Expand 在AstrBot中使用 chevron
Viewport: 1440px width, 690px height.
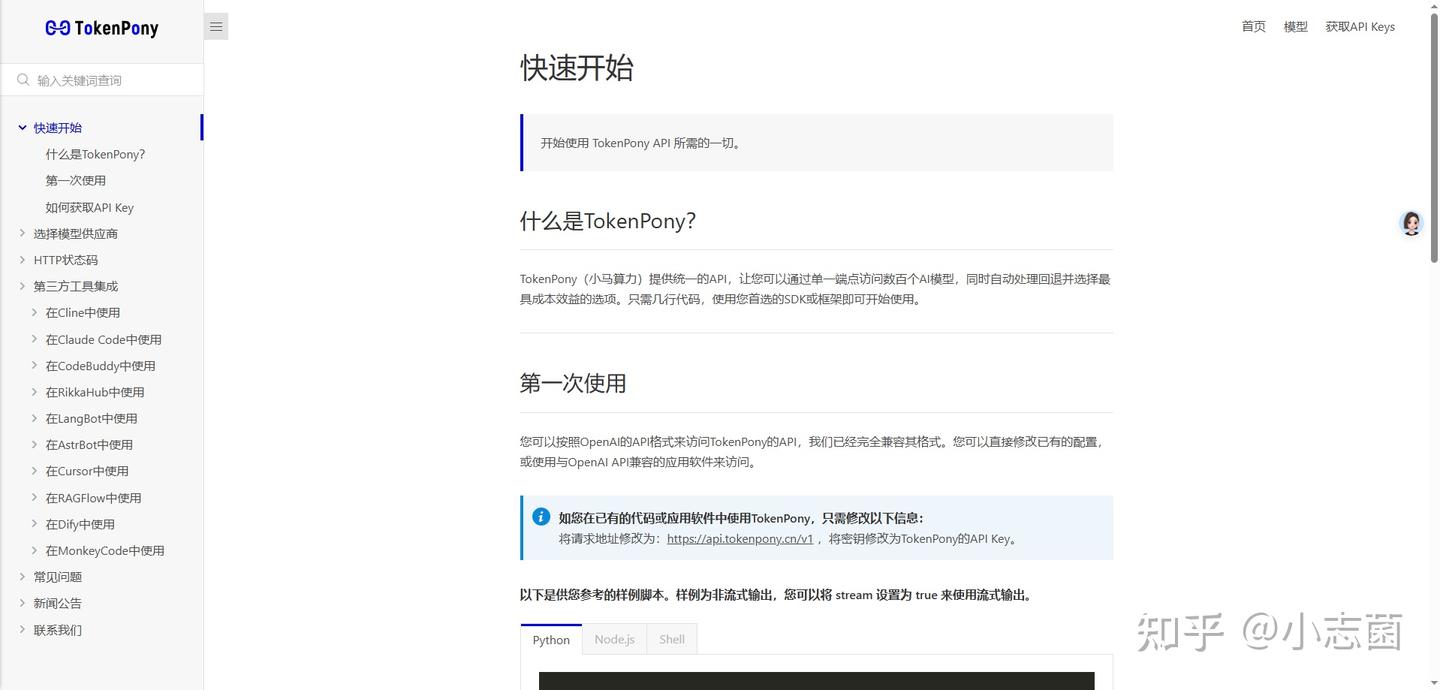coord(34,445)
